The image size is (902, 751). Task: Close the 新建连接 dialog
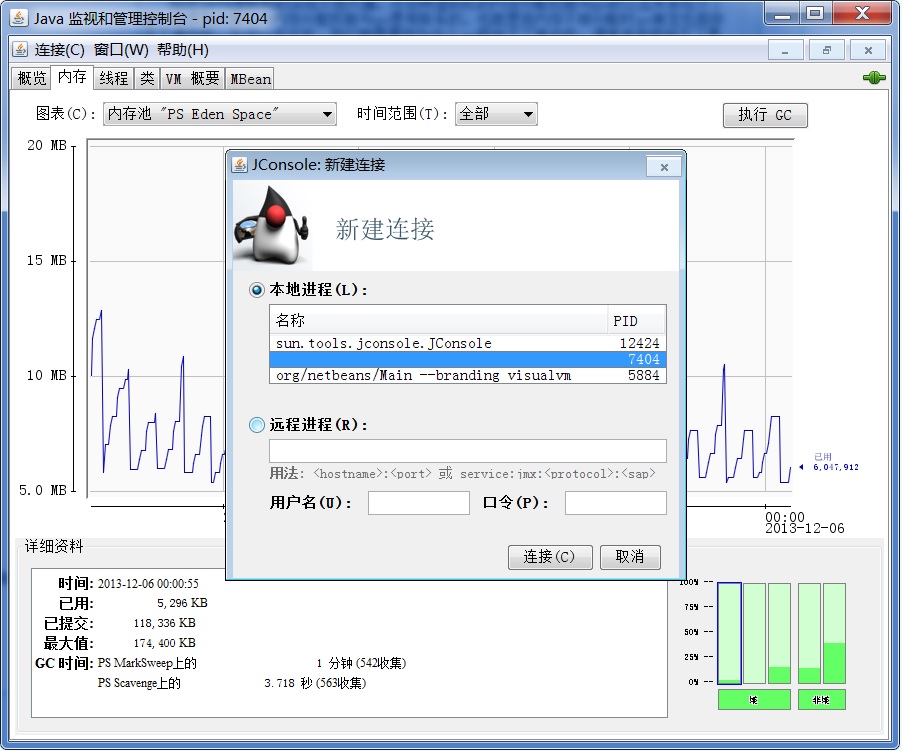pyautogui.click(x=664, y=167)
